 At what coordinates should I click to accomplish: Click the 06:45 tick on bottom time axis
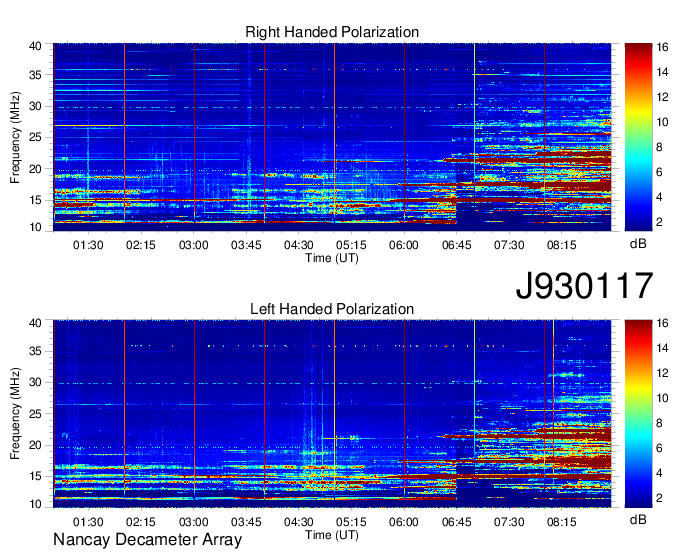click(457, 522)
